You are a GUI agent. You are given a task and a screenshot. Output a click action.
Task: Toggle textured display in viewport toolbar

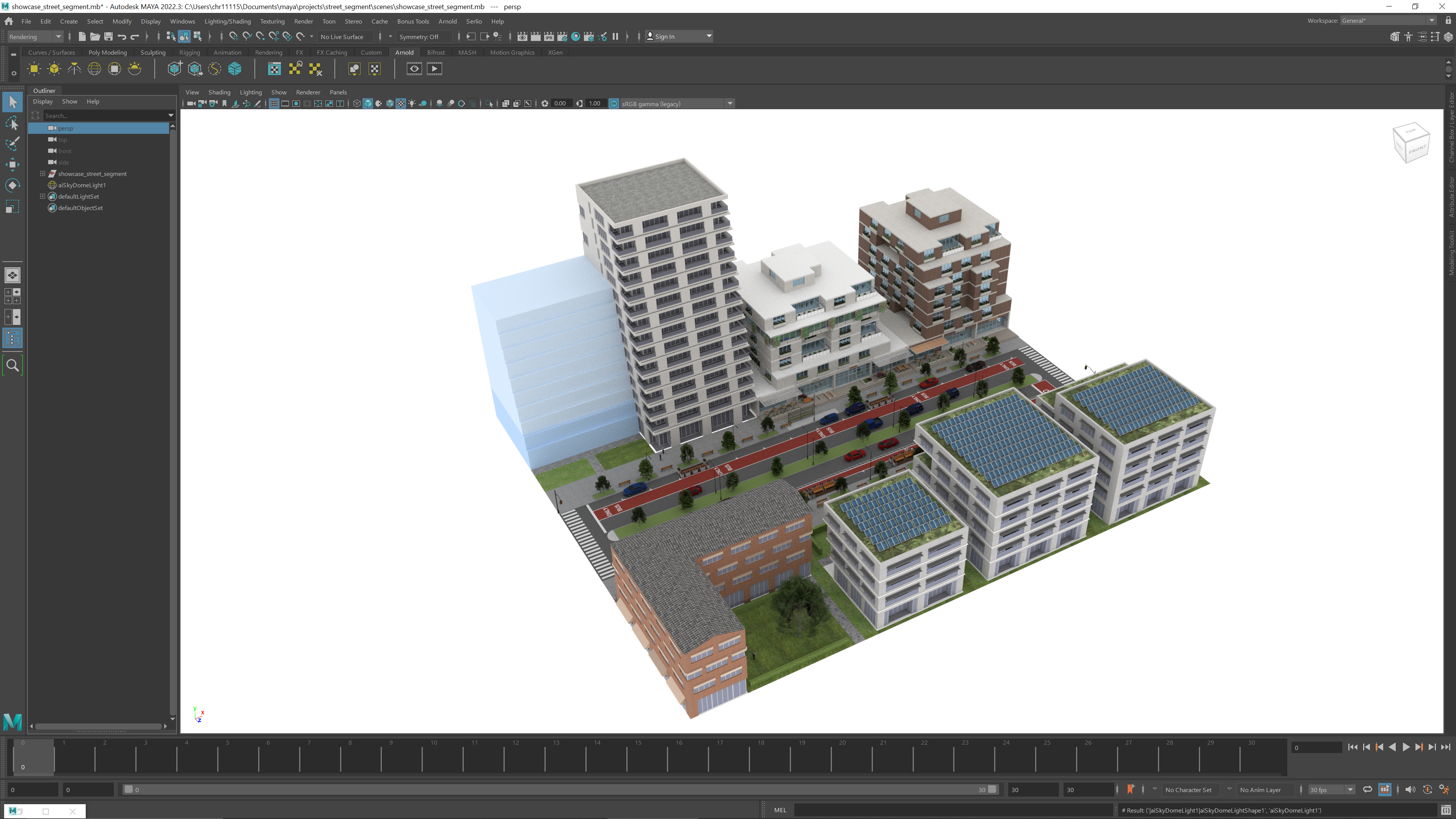click(401, 104)
